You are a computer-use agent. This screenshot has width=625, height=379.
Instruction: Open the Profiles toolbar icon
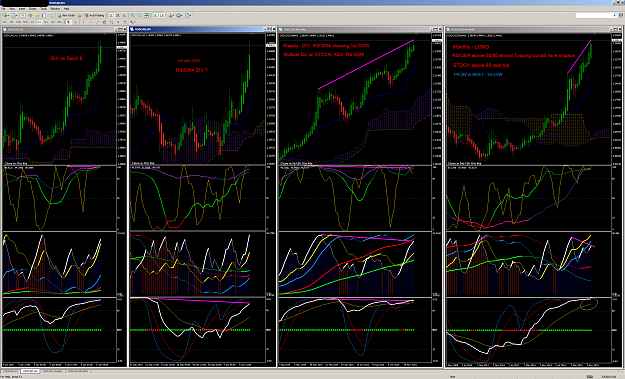[13, 16]
